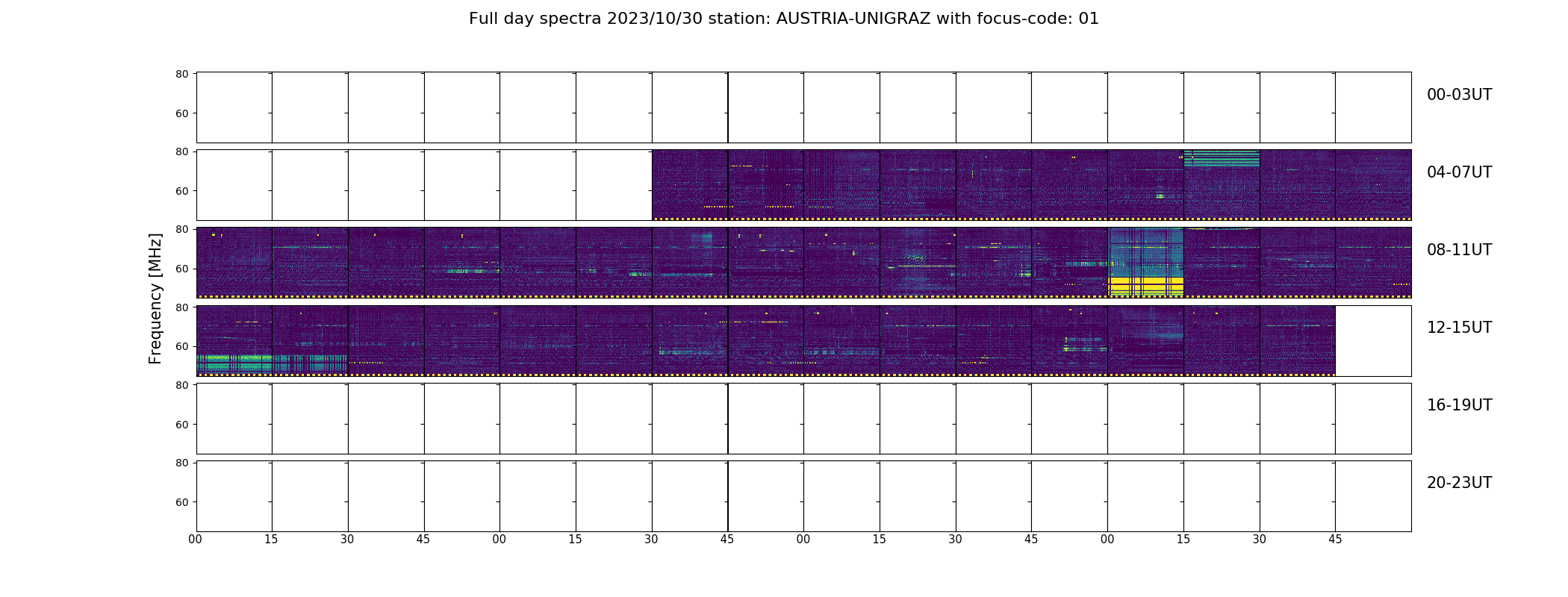Viewport: 1568px width, 597px height.
Task: Click the '60' tick of the 20-23UT row
Action: point(181,502)
